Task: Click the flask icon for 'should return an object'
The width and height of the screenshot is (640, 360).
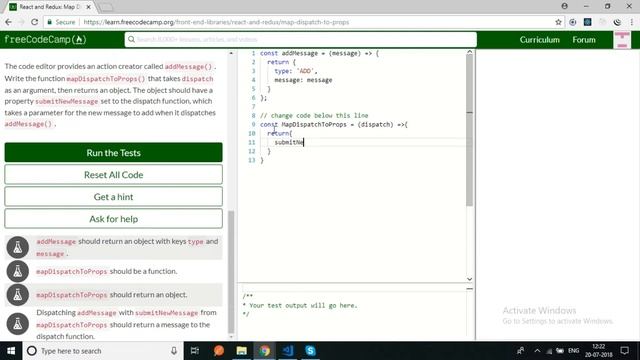Action: [18, 295]
